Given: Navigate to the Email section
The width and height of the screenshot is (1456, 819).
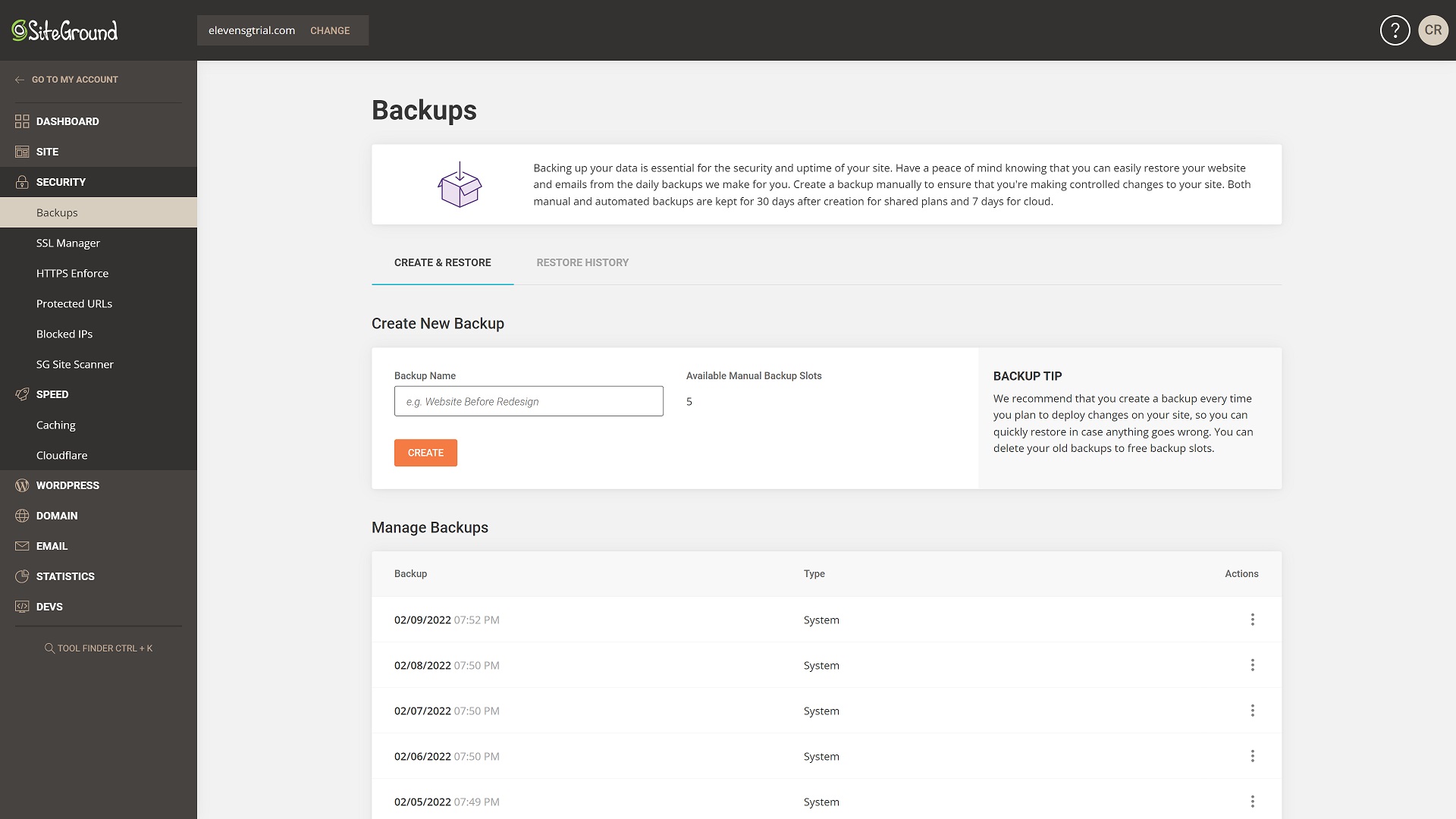Looking at the screenshot, I should pos(52,545).
